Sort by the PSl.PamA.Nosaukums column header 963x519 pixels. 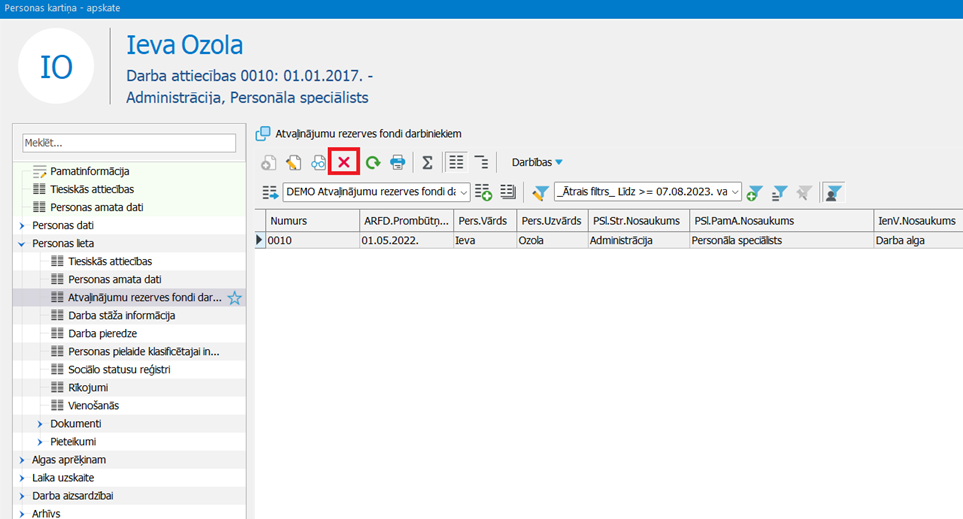(781, 220)
